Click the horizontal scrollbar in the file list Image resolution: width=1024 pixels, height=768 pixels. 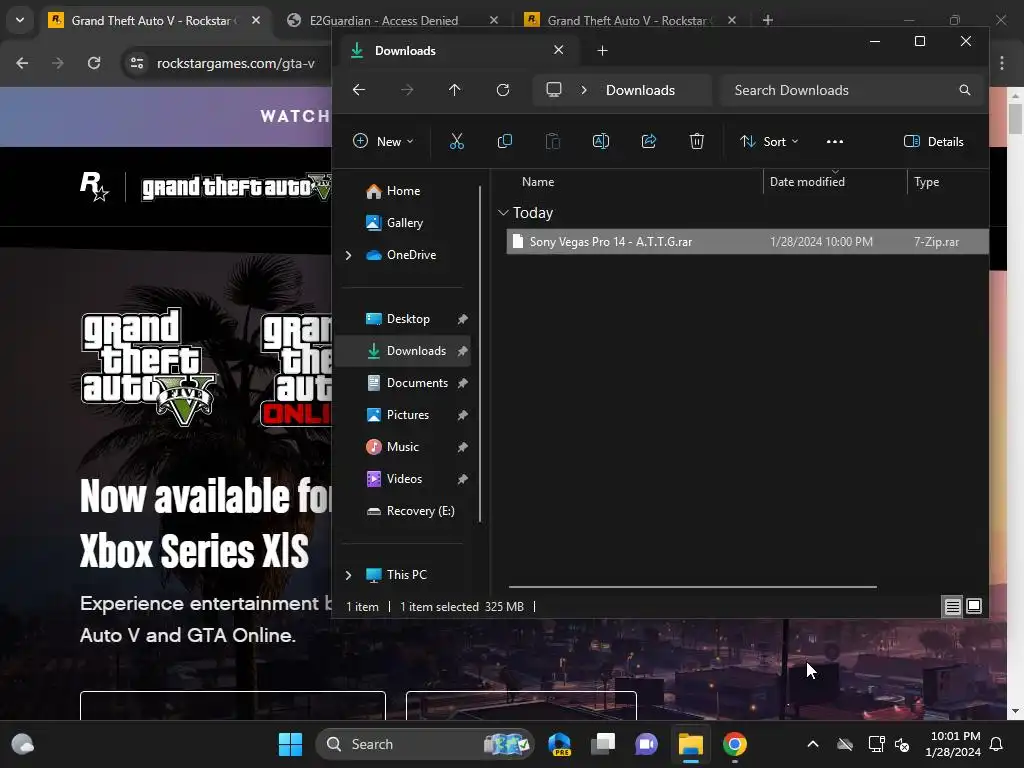692,587
